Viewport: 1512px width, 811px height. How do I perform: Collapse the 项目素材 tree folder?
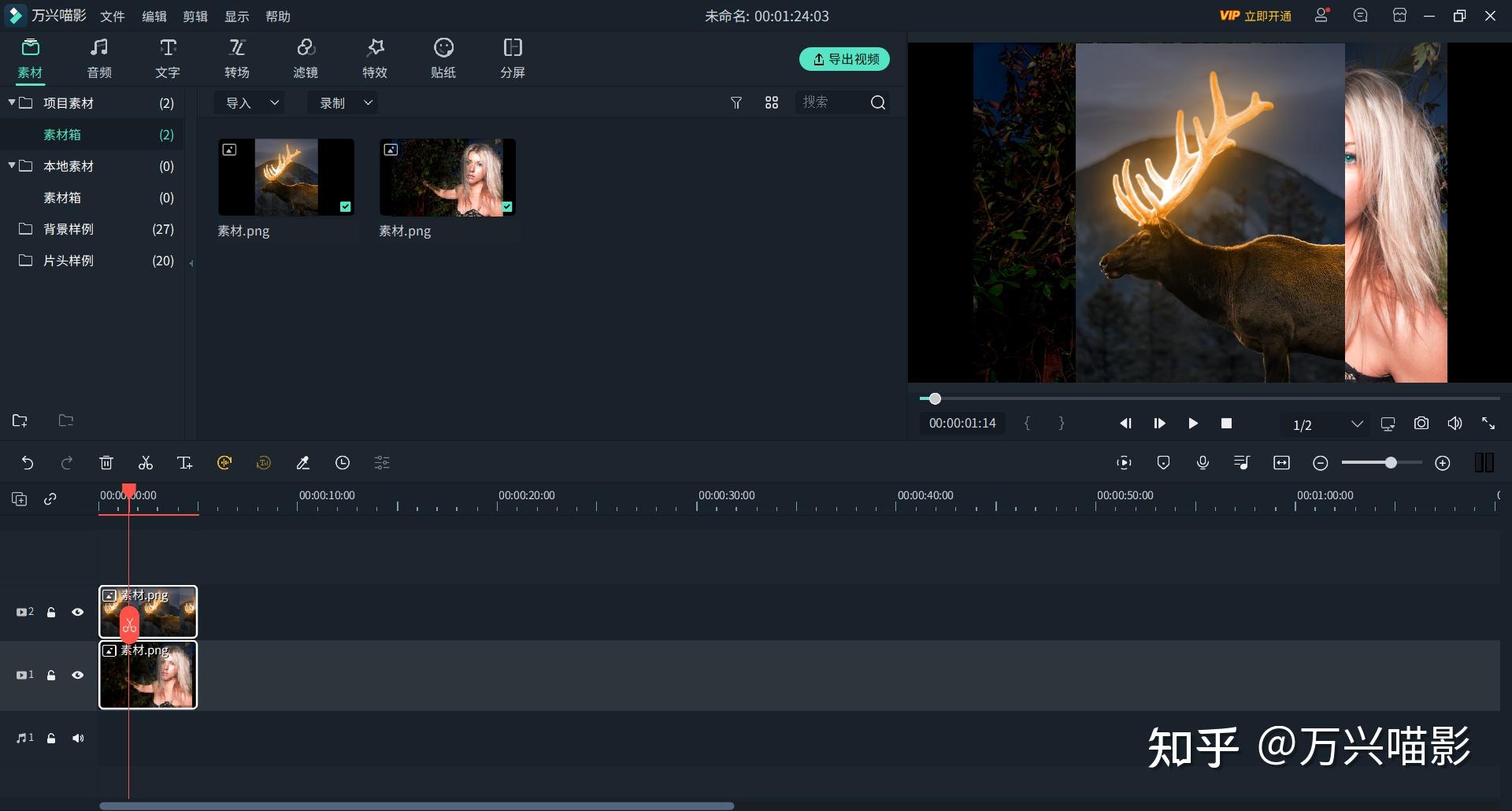pyautogui.click(x=12, y=102)
